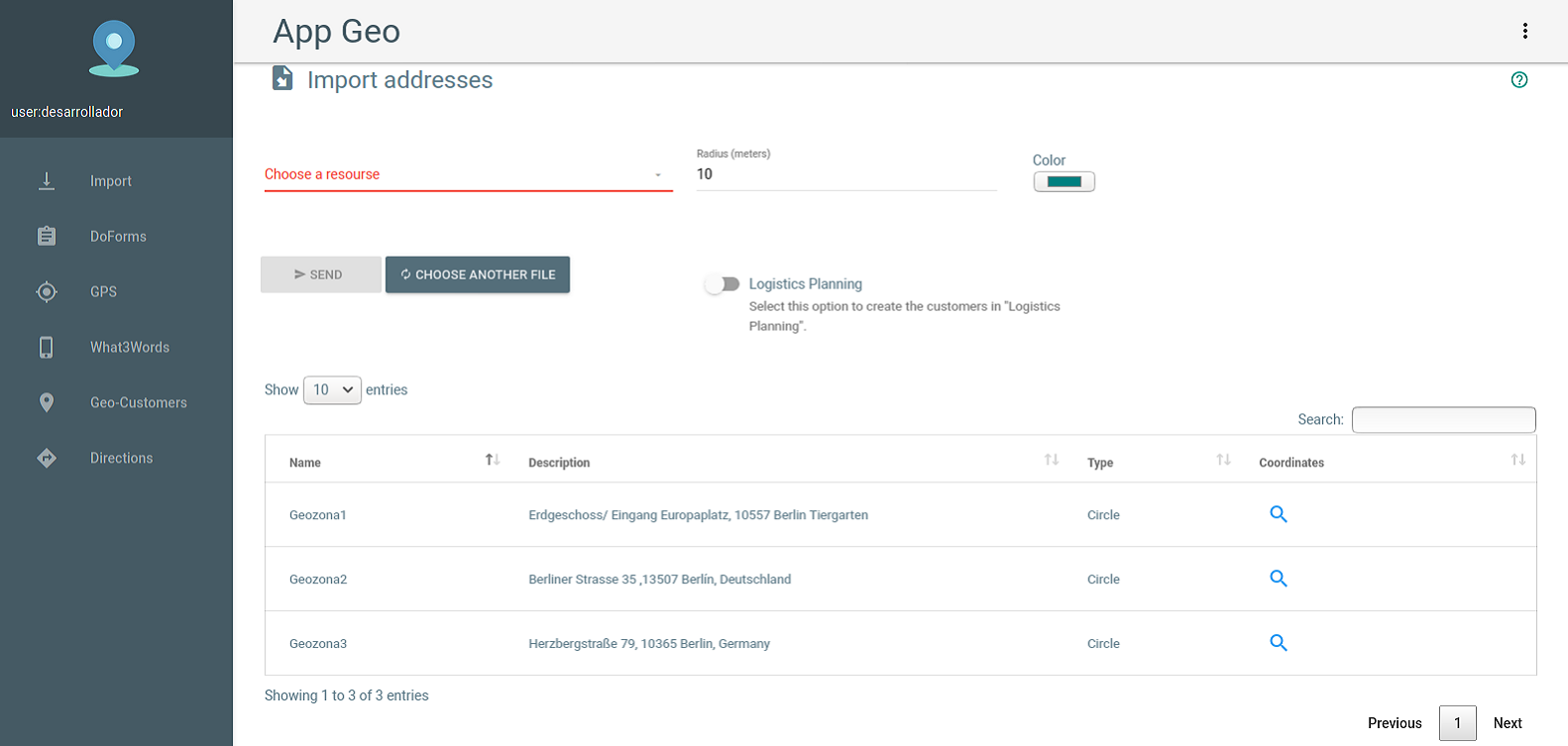Open the help question mark icon

pos(1519,80)
